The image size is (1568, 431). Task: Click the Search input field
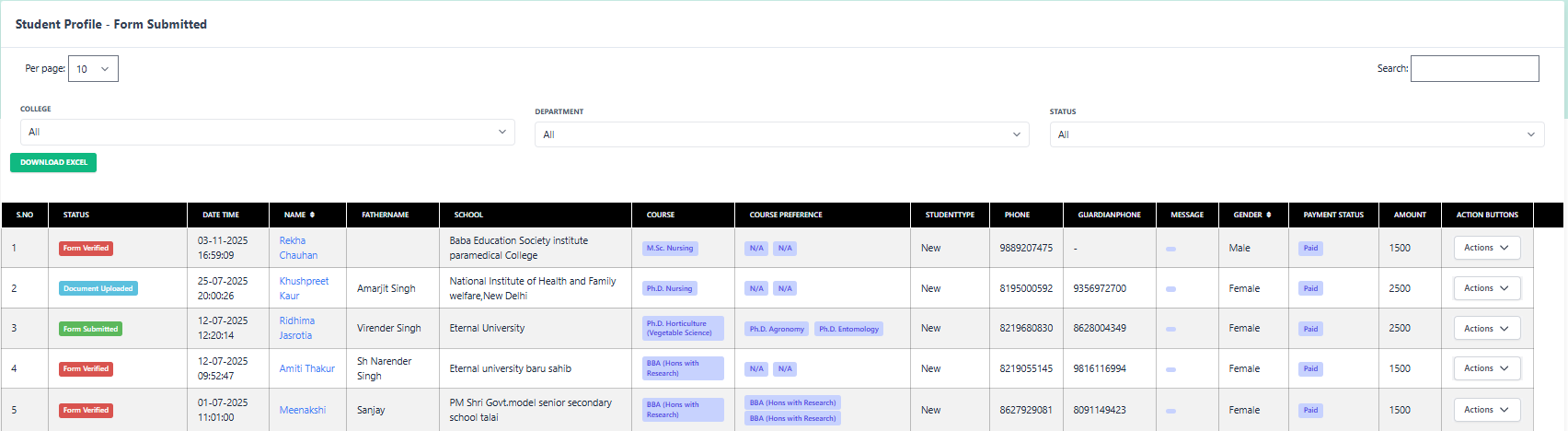pos(1474,68)
